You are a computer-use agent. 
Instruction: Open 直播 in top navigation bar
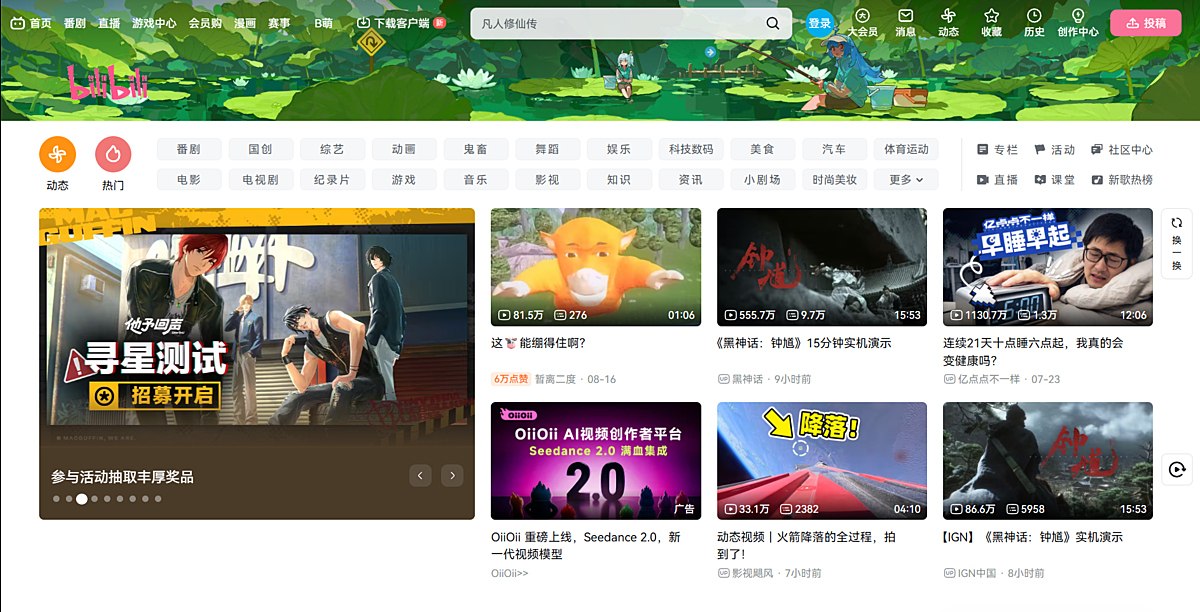point(109,22)
